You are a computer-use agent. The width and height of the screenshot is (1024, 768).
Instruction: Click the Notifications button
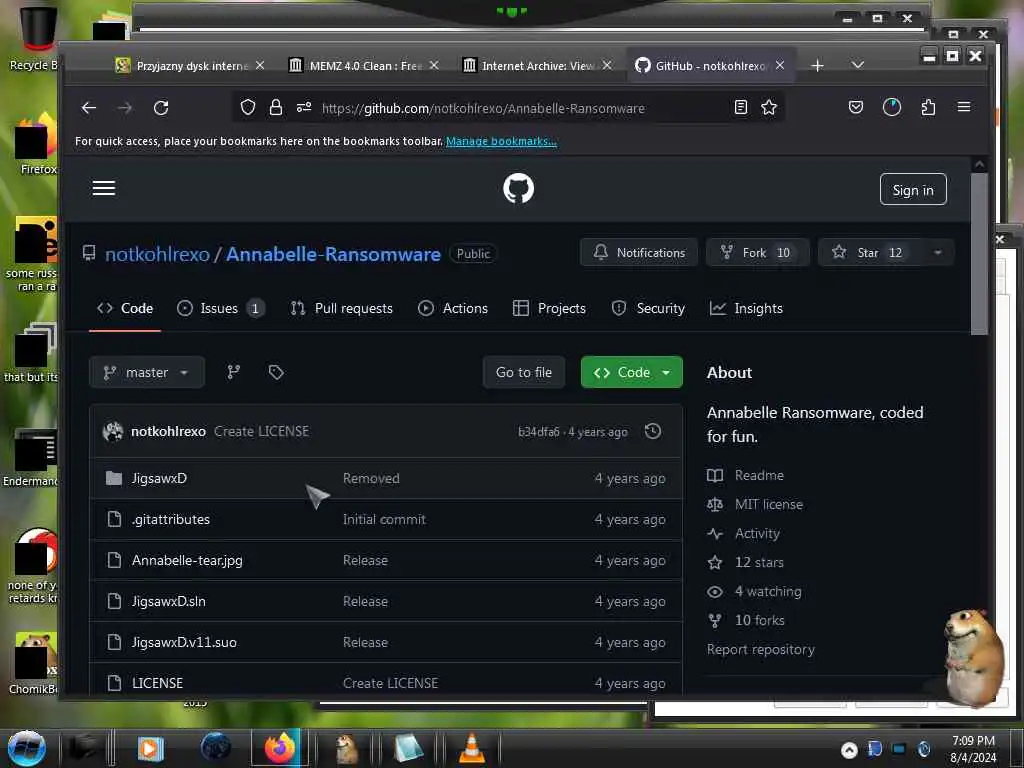point(639,253)
